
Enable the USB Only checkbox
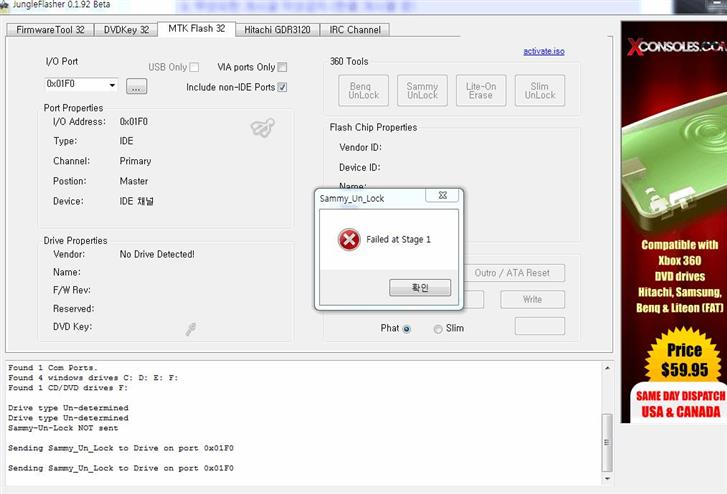(194, 67)
